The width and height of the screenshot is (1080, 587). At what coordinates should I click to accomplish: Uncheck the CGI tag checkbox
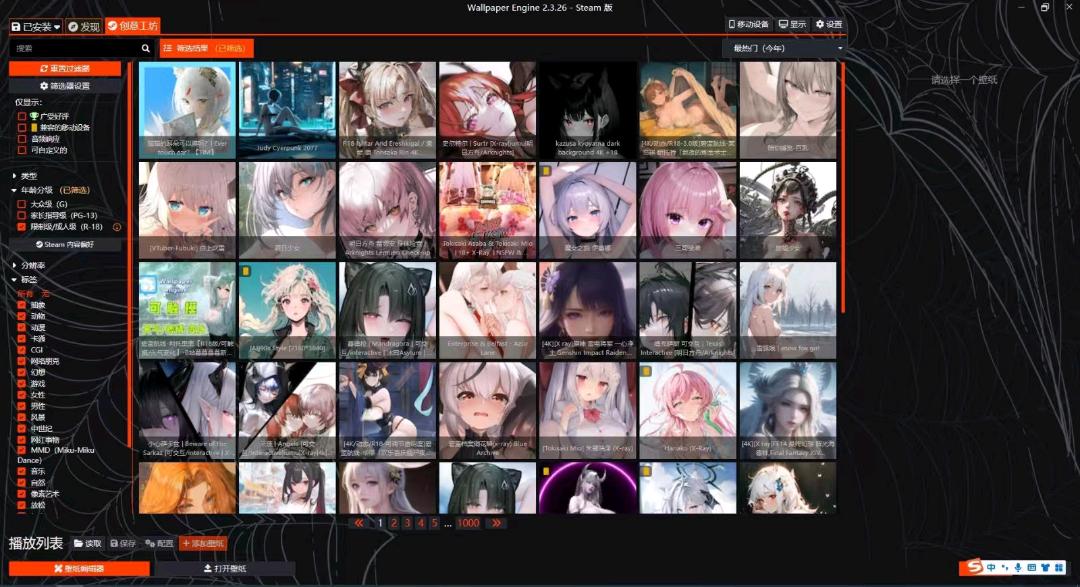coord(22,350)
